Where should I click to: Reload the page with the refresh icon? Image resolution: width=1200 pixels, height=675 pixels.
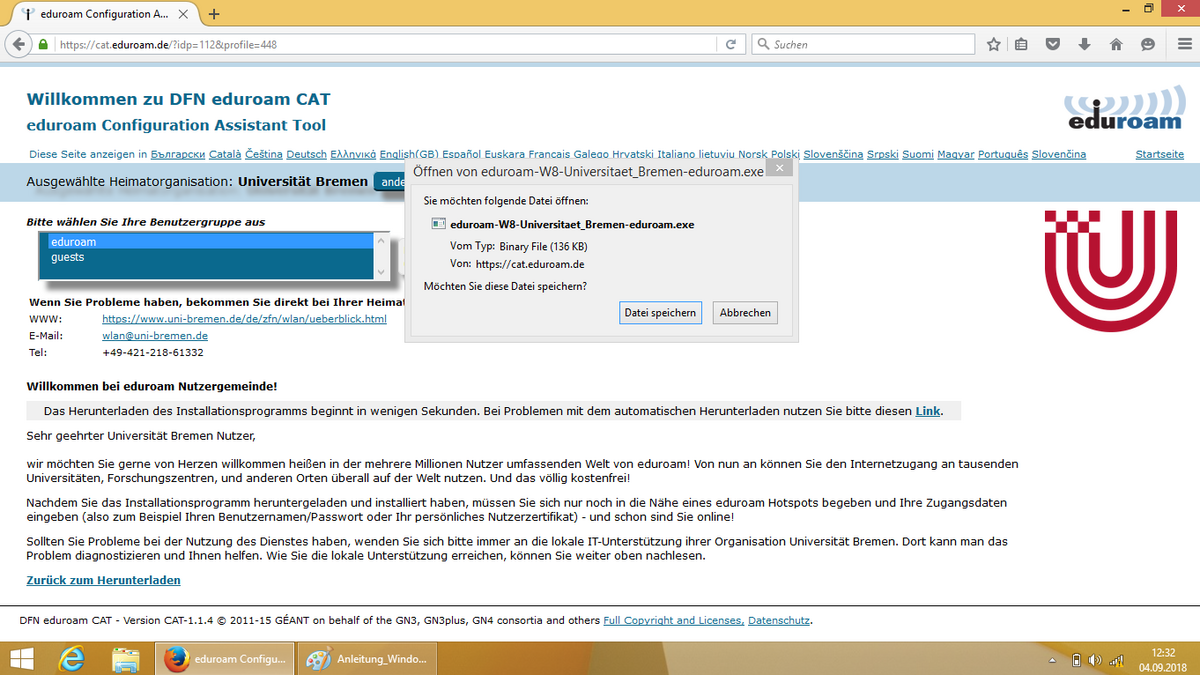pos(731,45)
